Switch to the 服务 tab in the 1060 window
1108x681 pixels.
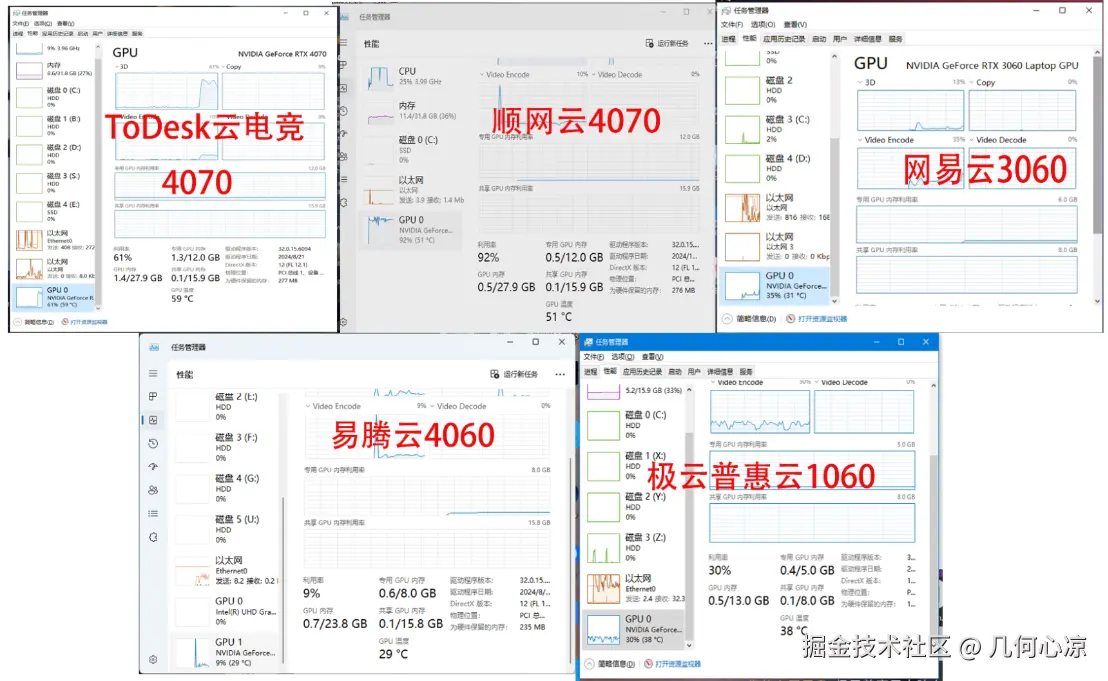point(748,369)
